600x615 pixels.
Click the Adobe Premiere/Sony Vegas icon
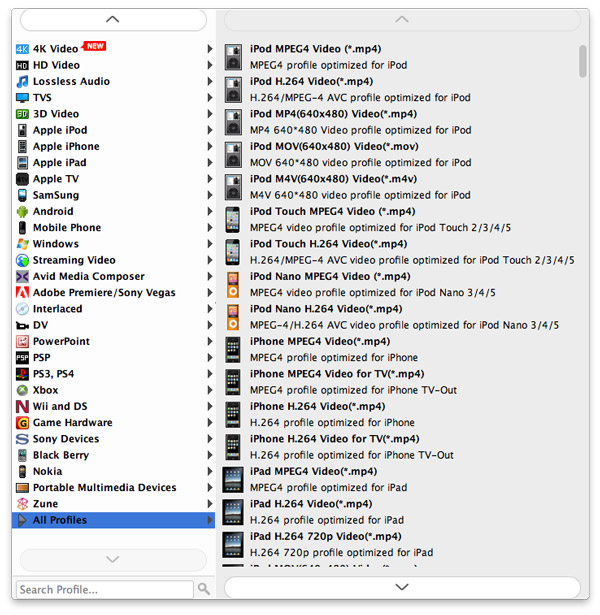pos(22,293)
